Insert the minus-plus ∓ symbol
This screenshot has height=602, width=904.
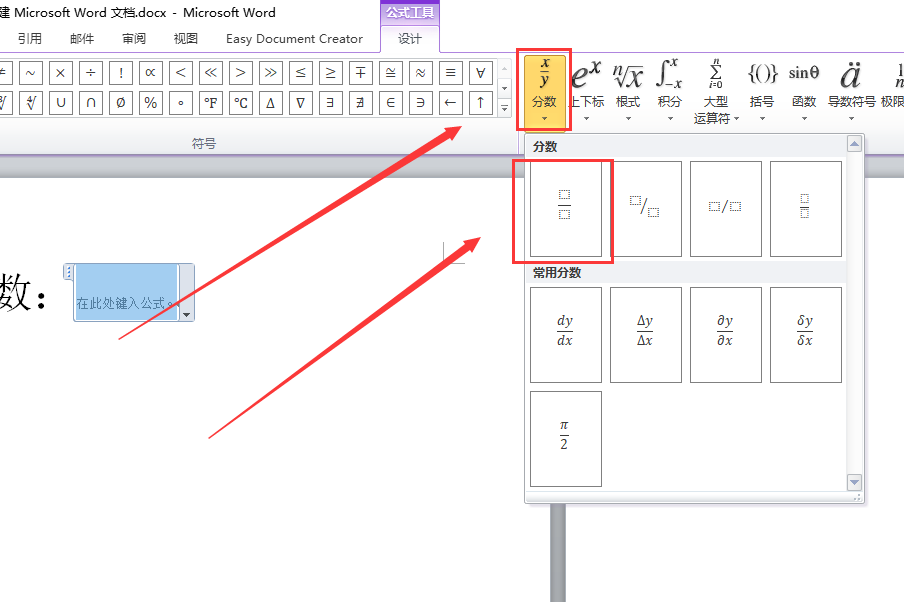[360, 73]
